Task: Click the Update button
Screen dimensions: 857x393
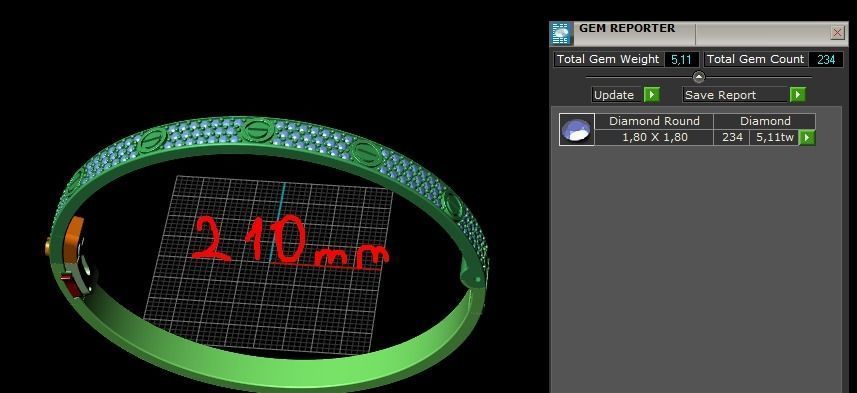Action: pyautogui.click(x=617, y=95)
